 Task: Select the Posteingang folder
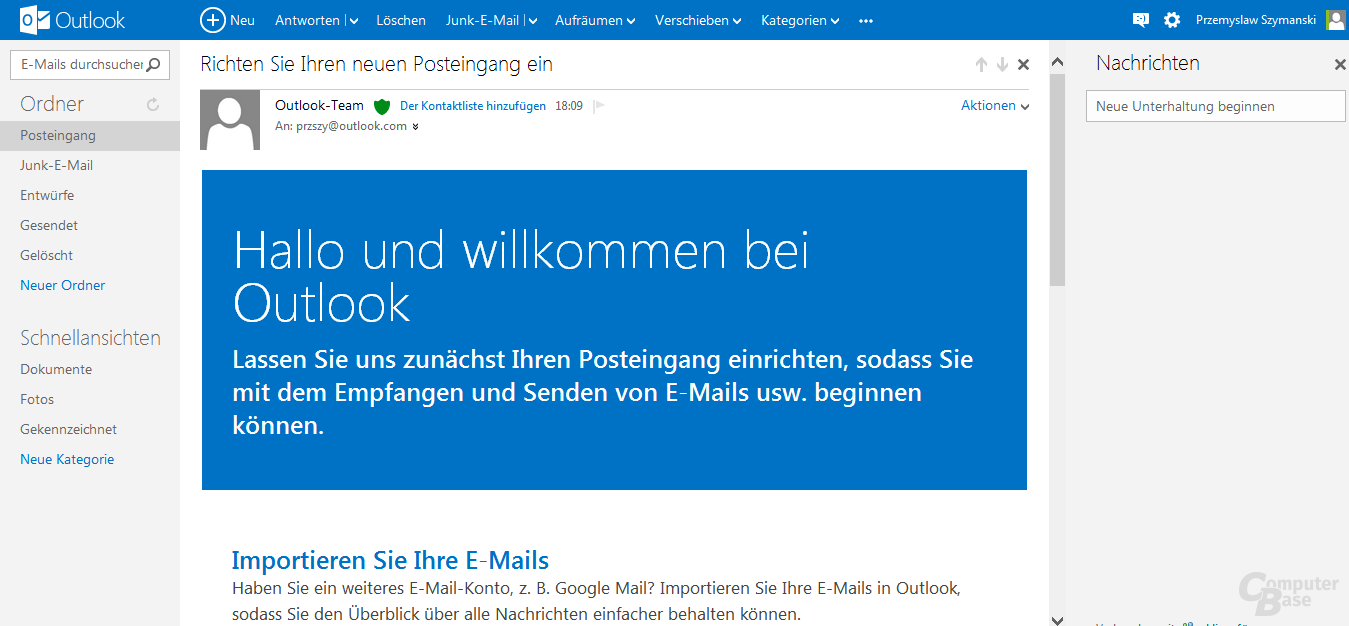point(90,135)
